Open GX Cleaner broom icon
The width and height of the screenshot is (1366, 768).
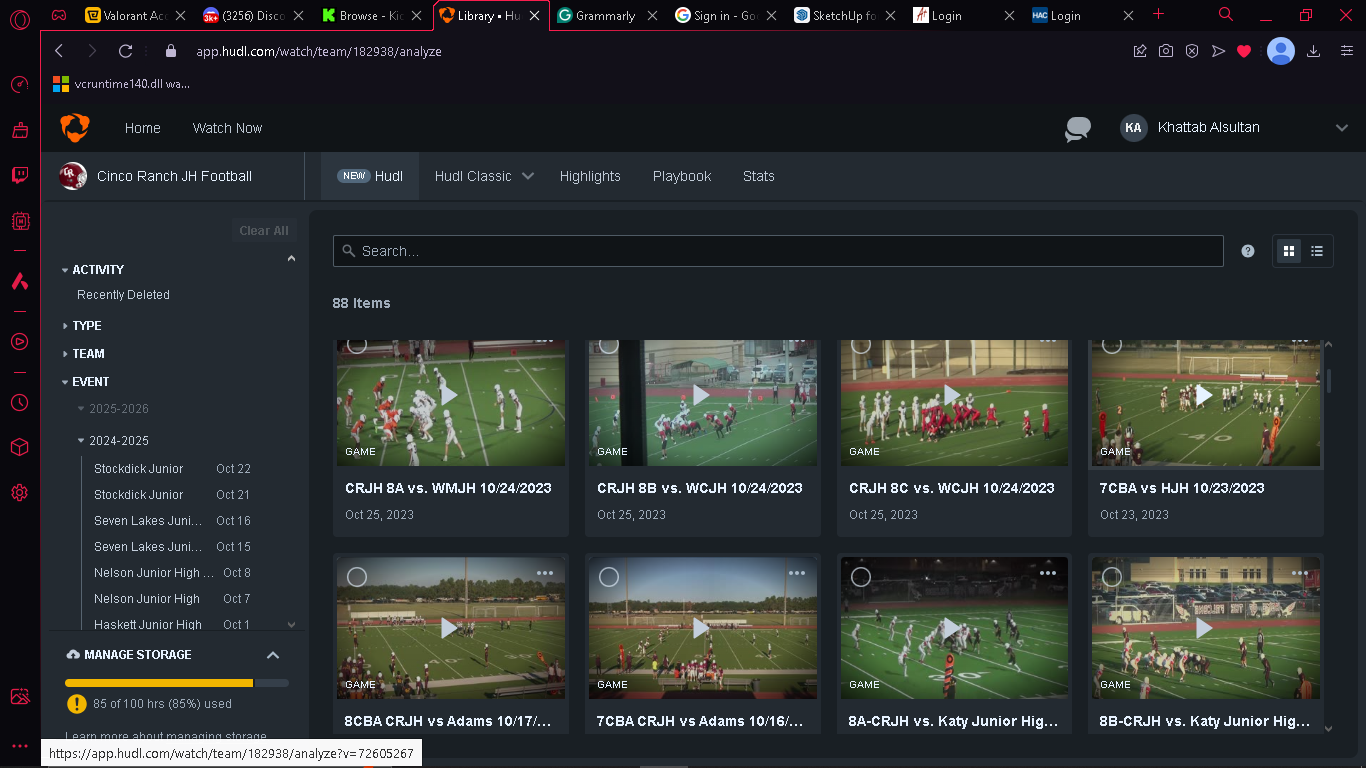coord(19,130)
